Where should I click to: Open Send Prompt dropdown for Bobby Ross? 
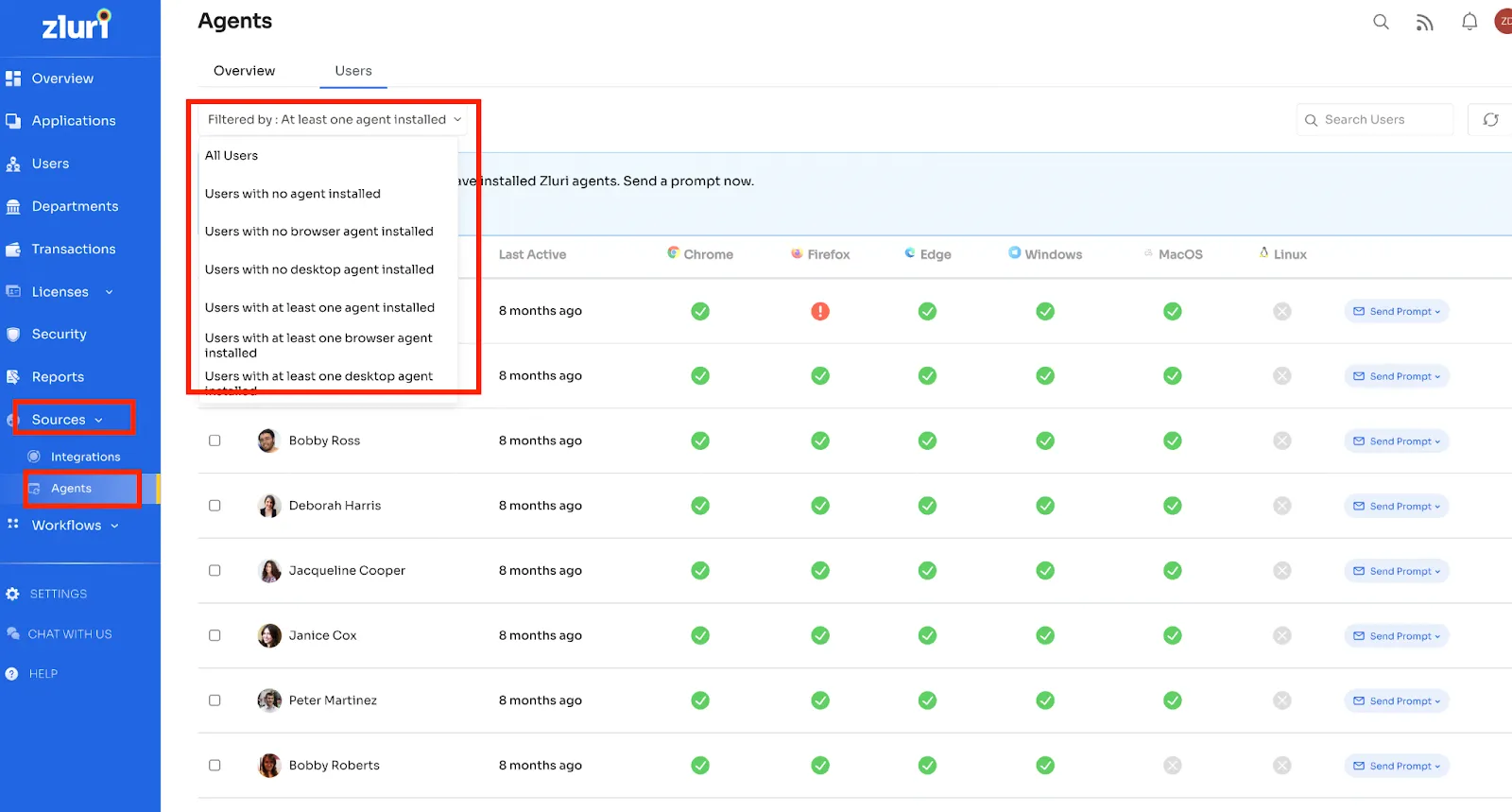click(x=1397, y=441)
